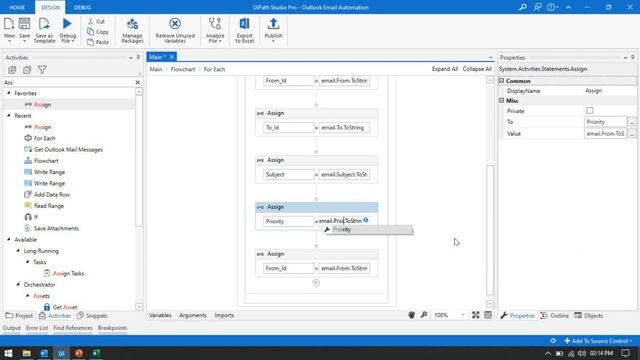The image size is (640, 360).
Task: Select For Each in Recent
Action: 44,138
